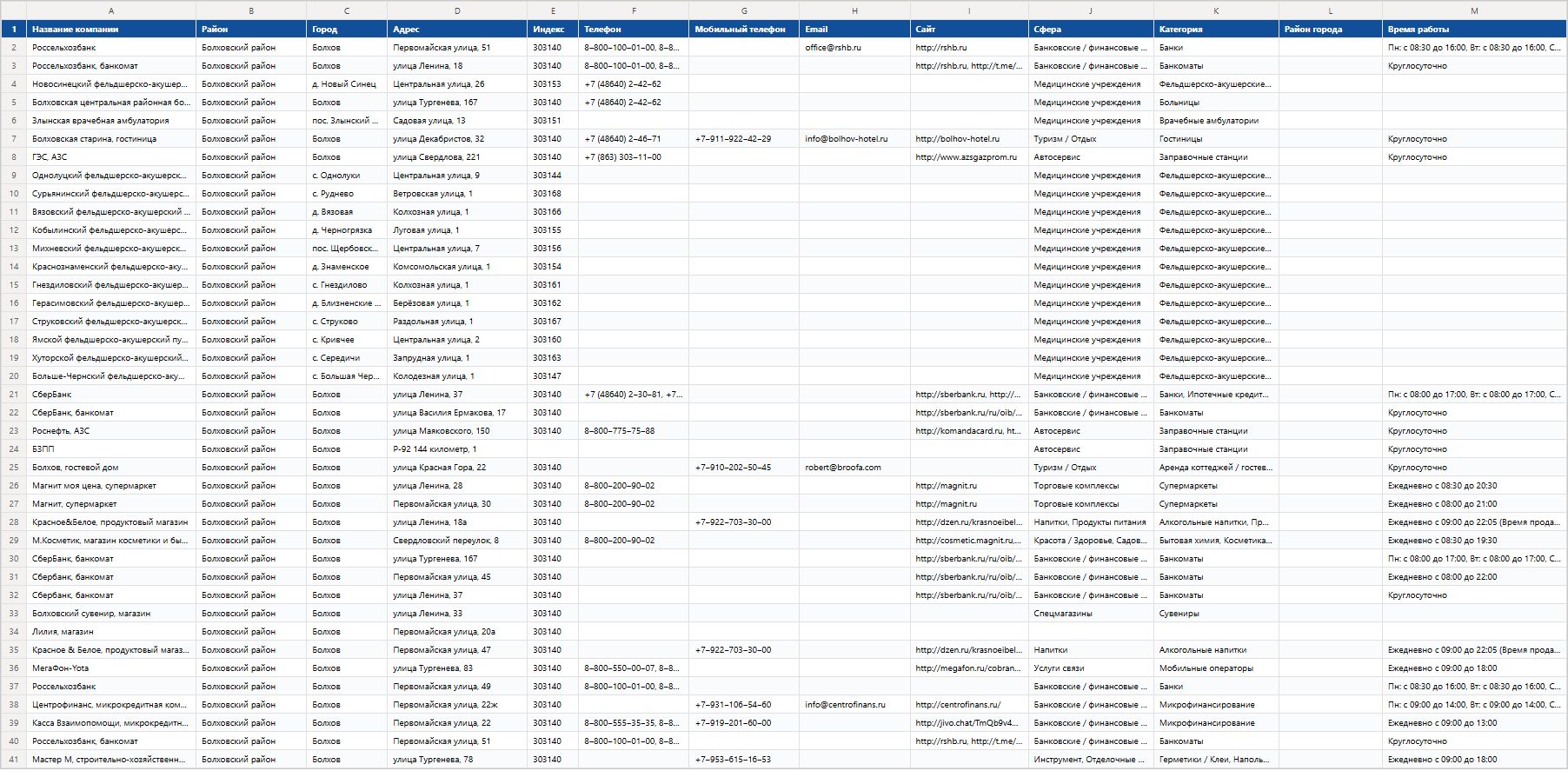Viewport: 1568px width, 784px height.
Task: Select the email cell info@bolhov-hotel.ru
Action: [854, 139]
